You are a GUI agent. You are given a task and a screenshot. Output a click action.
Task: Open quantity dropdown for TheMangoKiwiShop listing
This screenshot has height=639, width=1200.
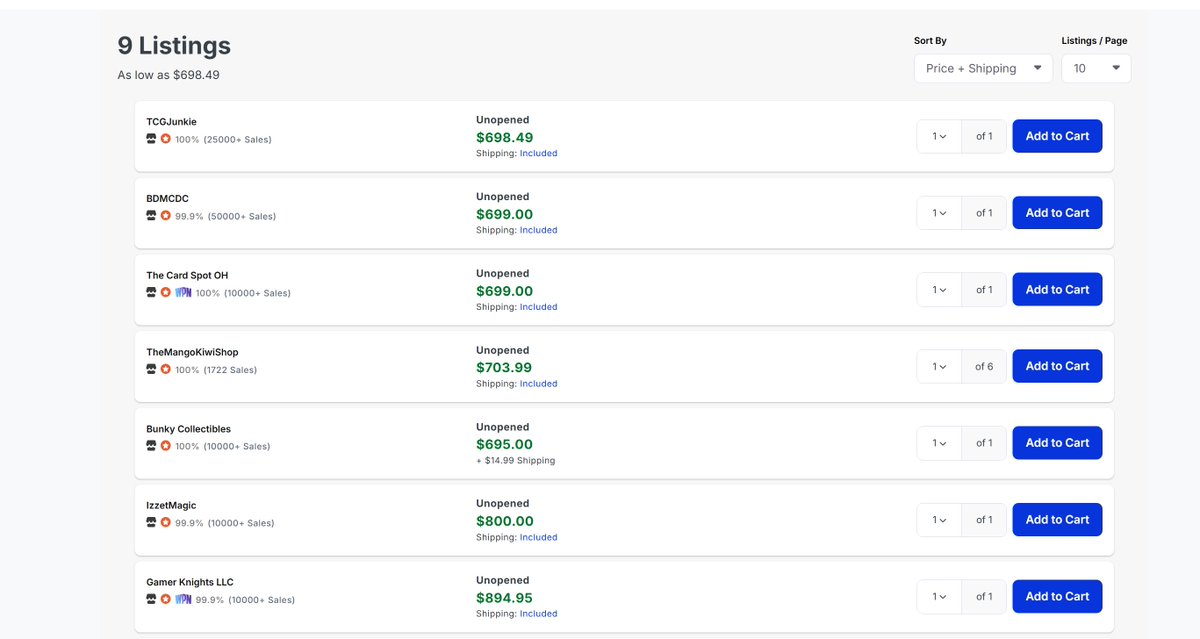[x=939, y=366]
